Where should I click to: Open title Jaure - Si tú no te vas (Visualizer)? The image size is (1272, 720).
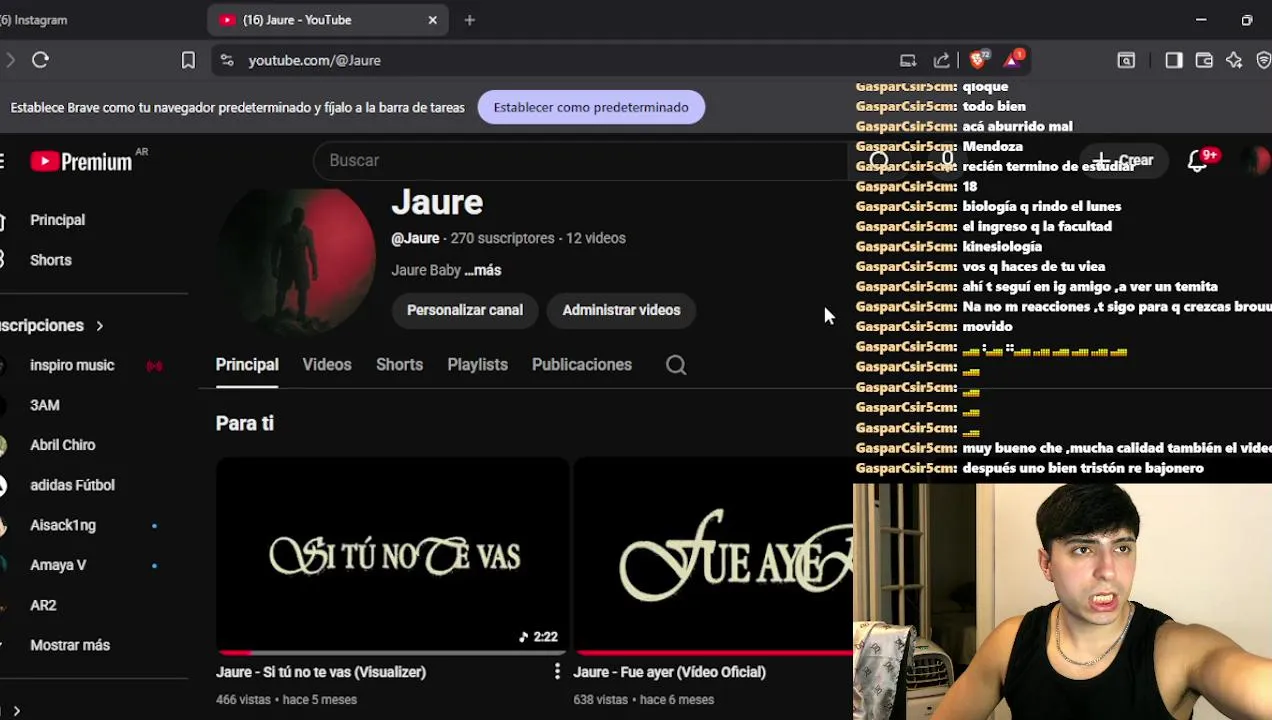(321, 672)
